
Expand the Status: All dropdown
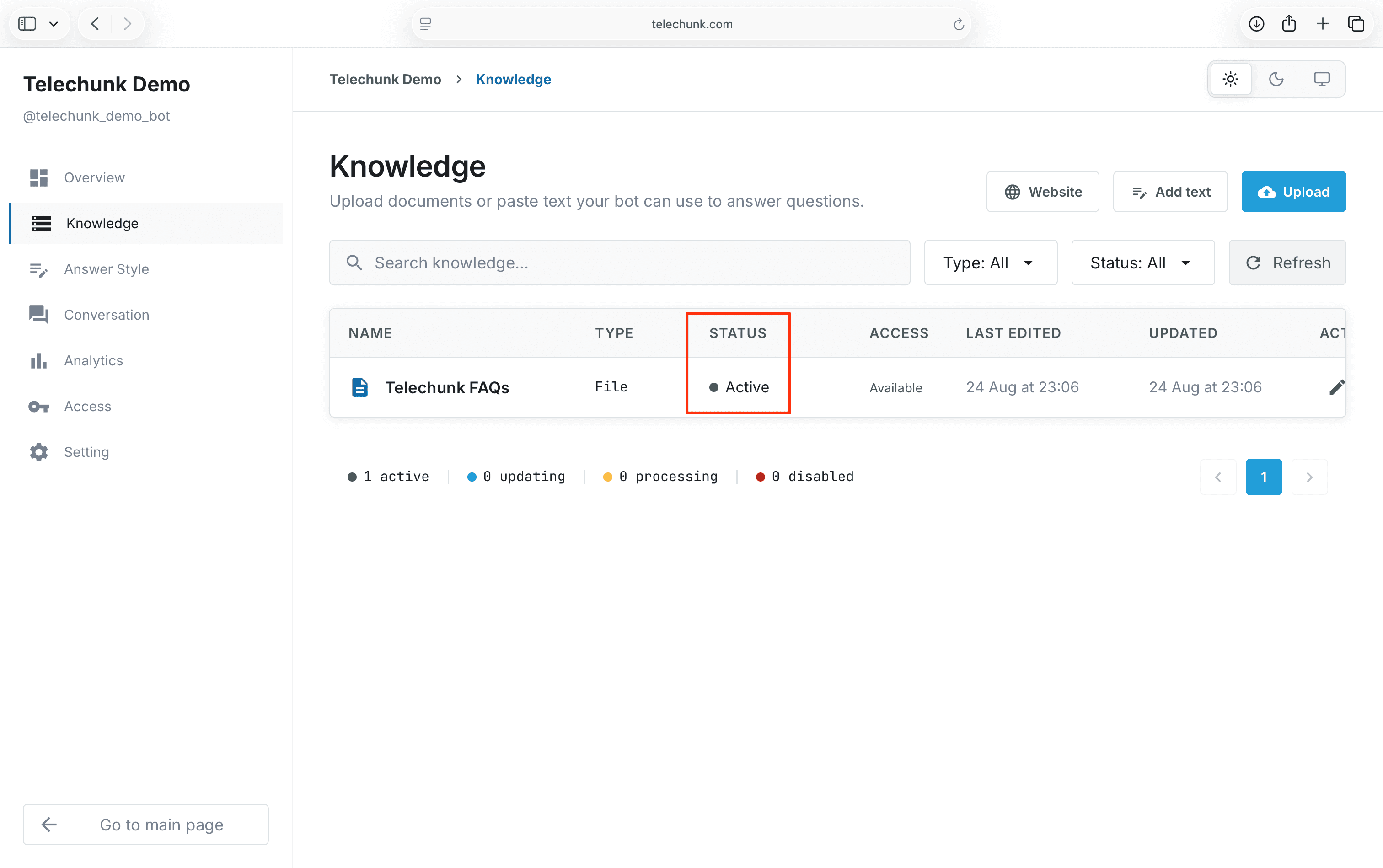1142,263
